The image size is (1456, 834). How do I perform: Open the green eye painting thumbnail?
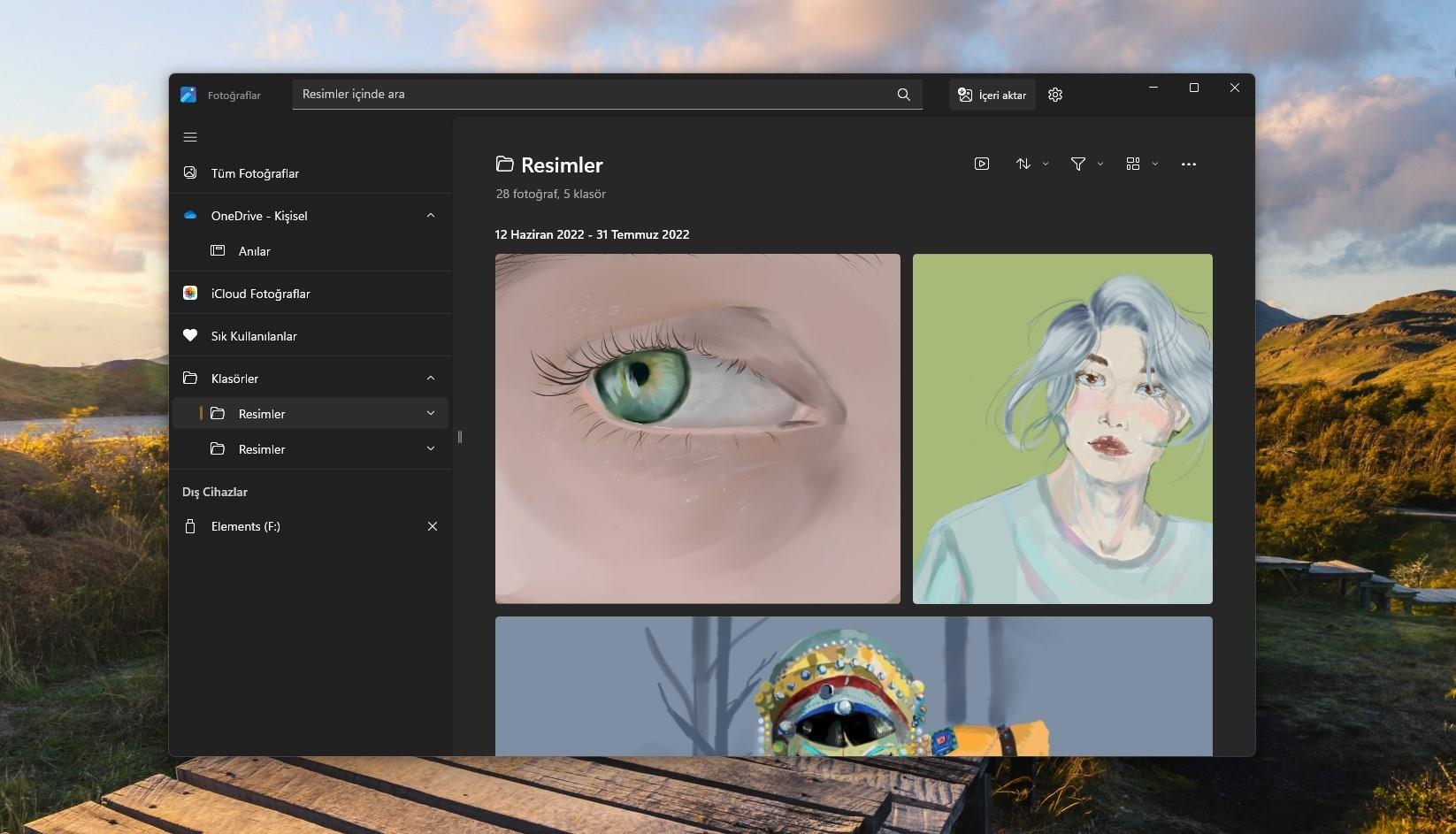tap(698, 429)
